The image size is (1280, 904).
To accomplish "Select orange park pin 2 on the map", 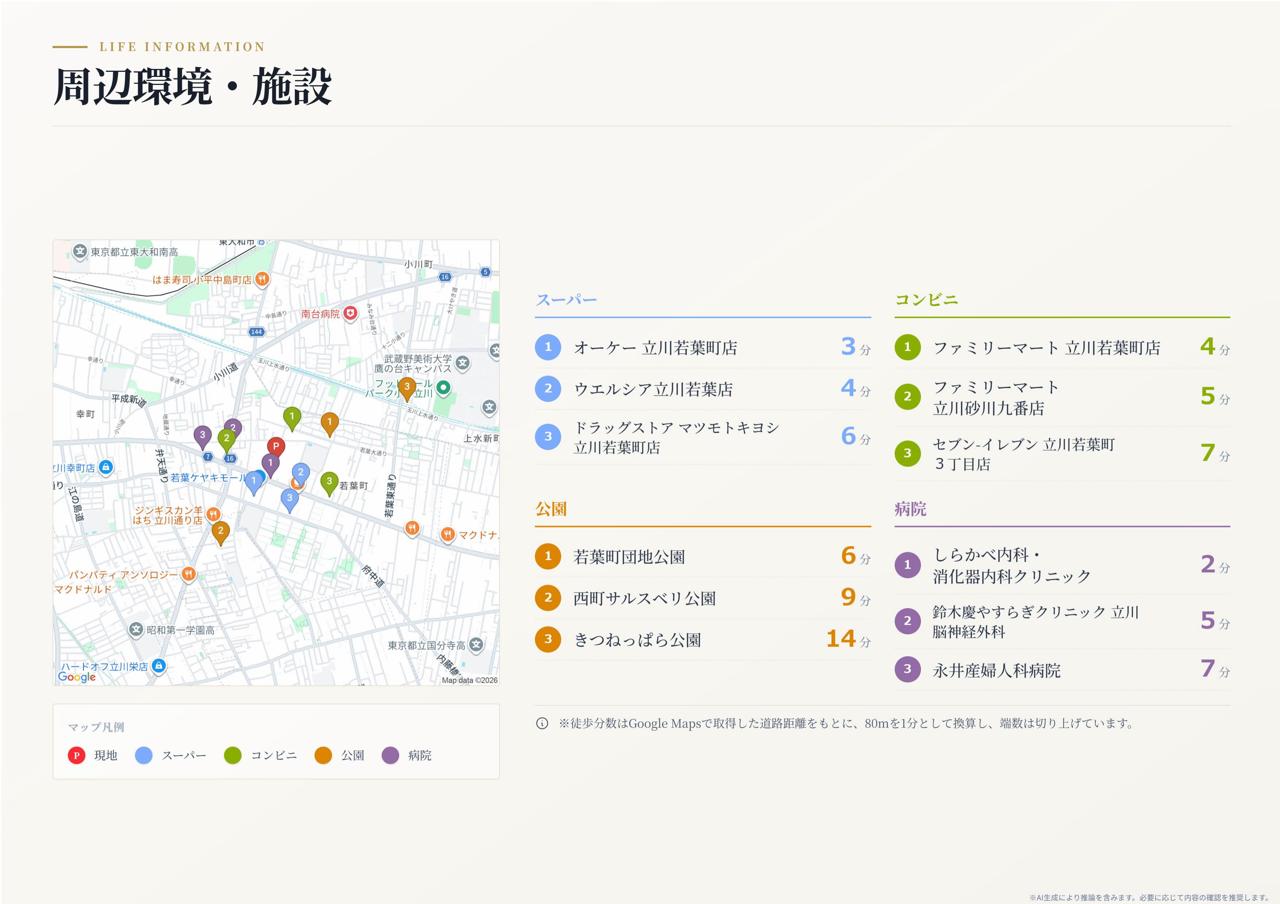I will click(x=221, y=532).
